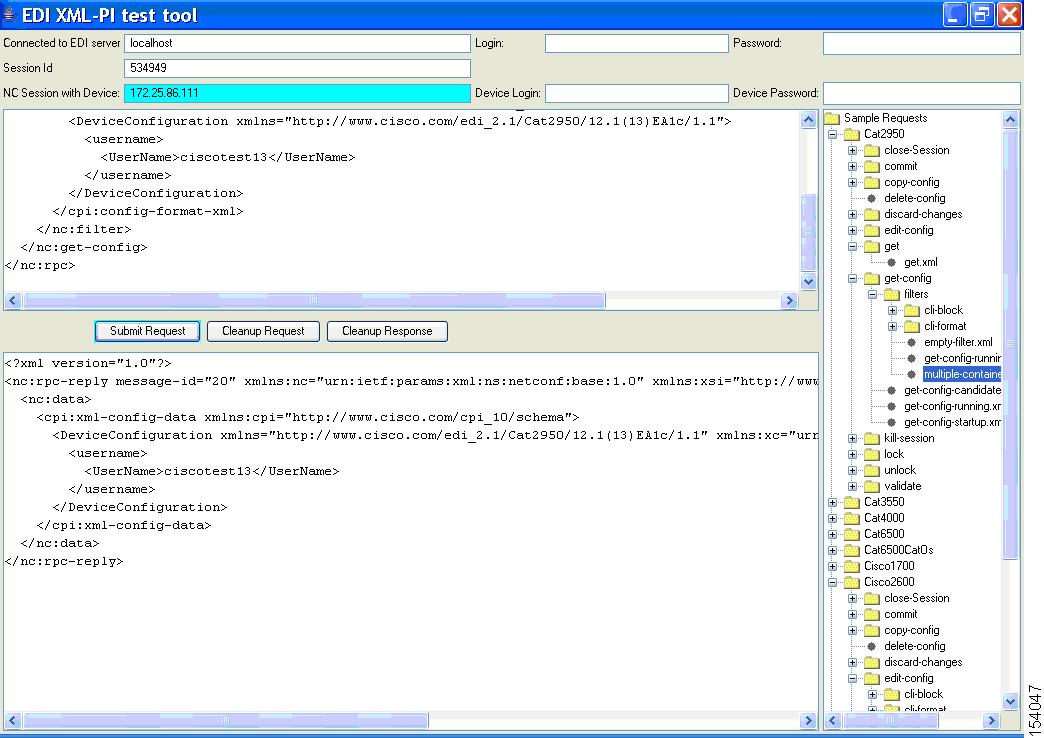Collapse the Cisco2600 device node

click(x=832, y=582)
